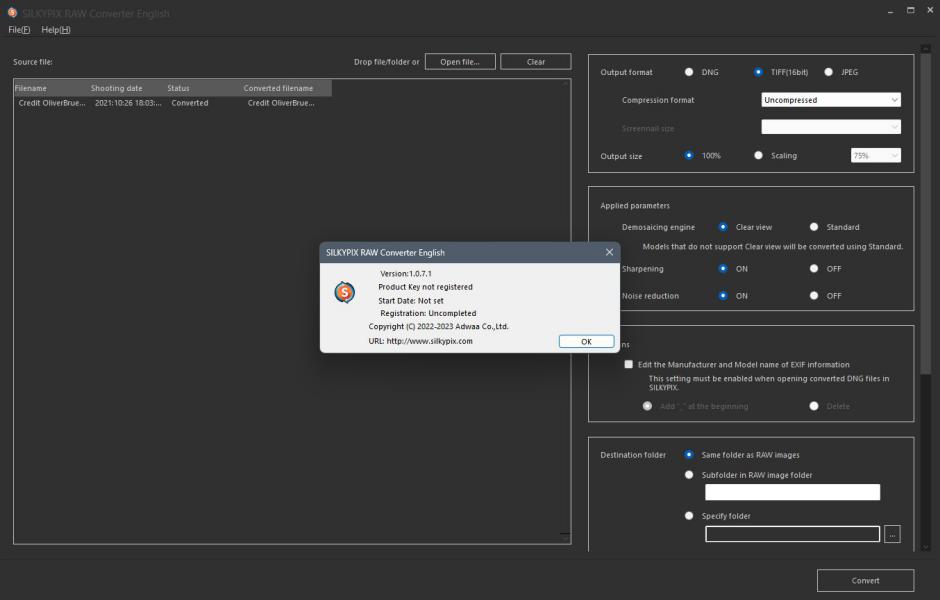This screenshot has width=940, height=600.
Task: Select TIFF(16bit) output format
Action: tap(758, 72)
